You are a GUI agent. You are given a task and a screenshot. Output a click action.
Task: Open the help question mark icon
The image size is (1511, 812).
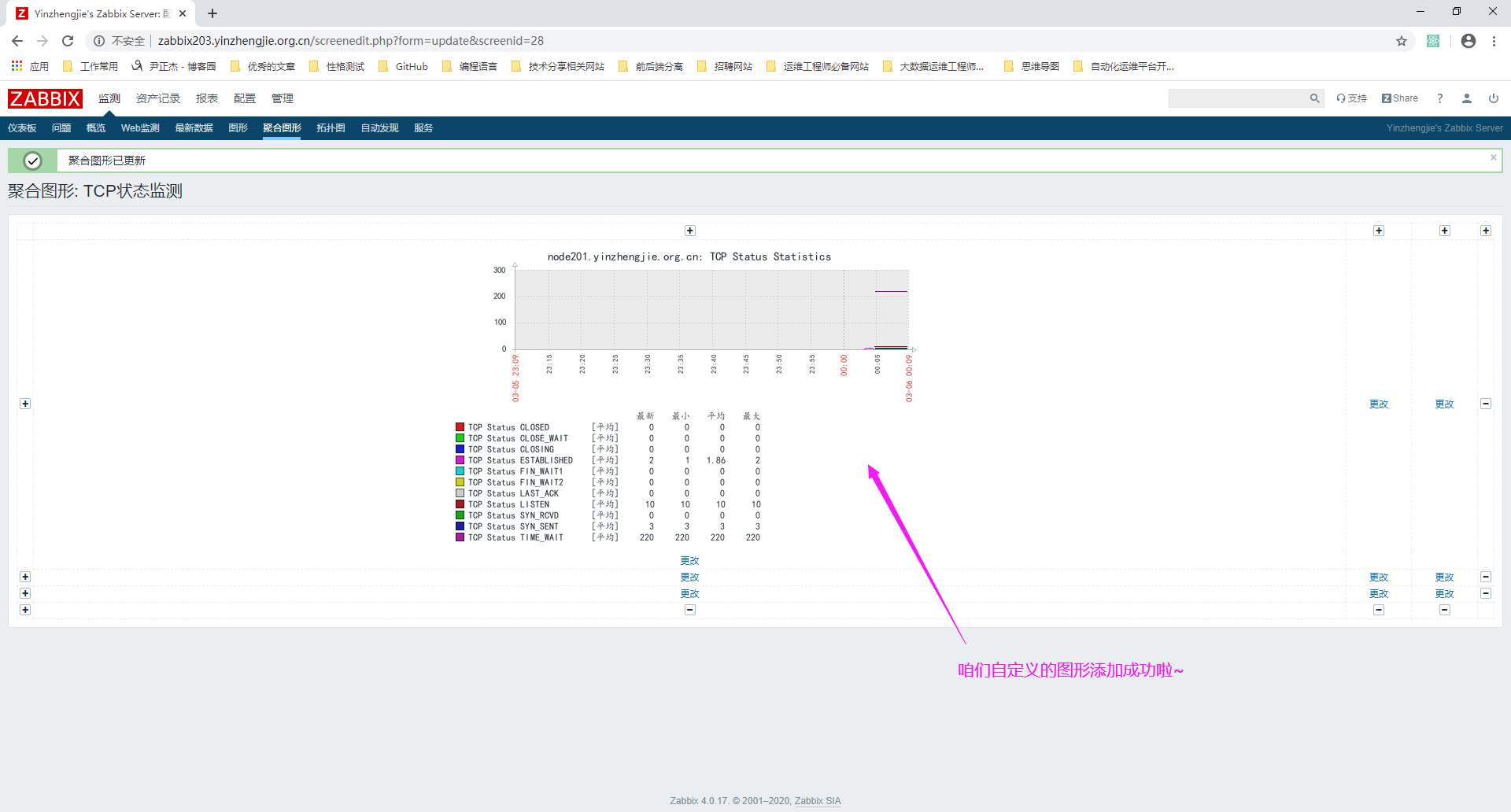click(x=1439, y=98)
